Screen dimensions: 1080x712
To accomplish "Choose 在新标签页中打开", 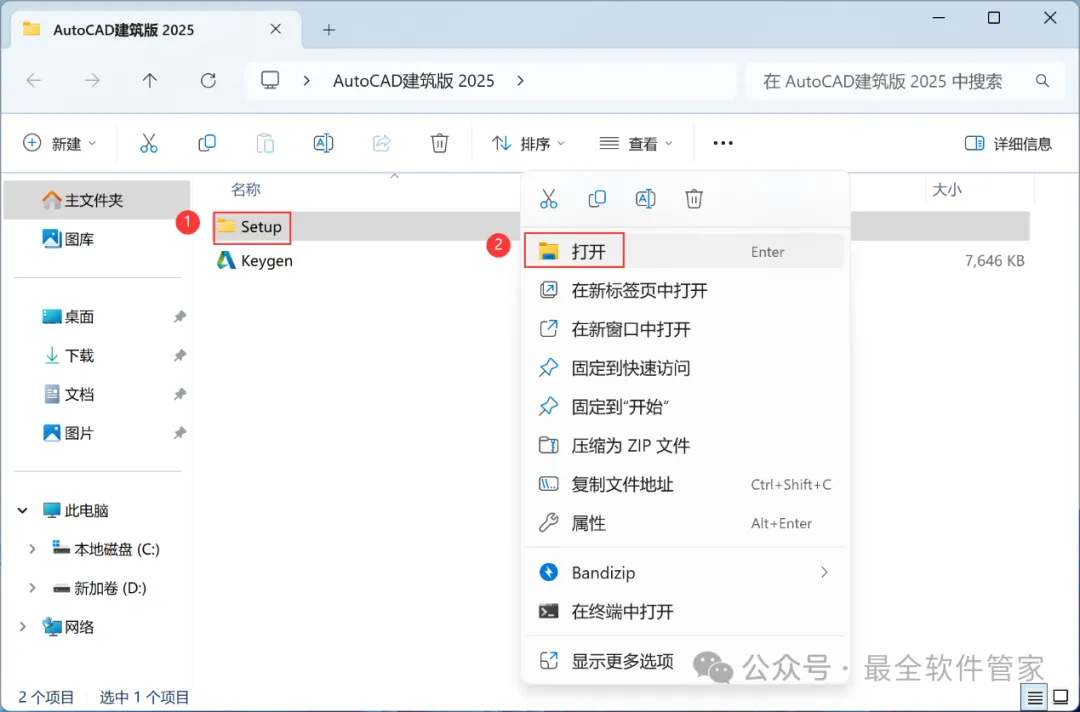I will coord(685,290).
